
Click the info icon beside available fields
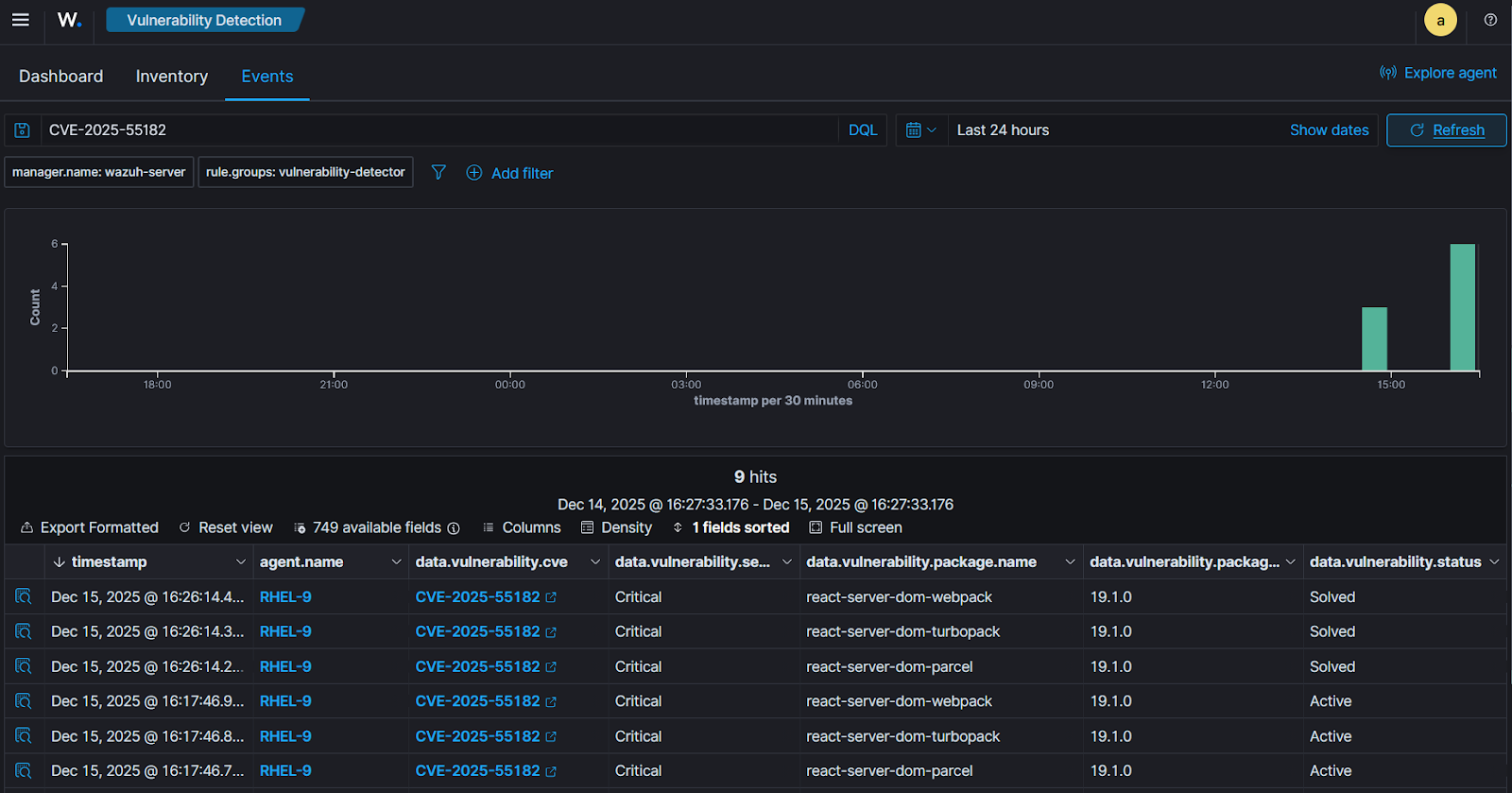point(454,528)
